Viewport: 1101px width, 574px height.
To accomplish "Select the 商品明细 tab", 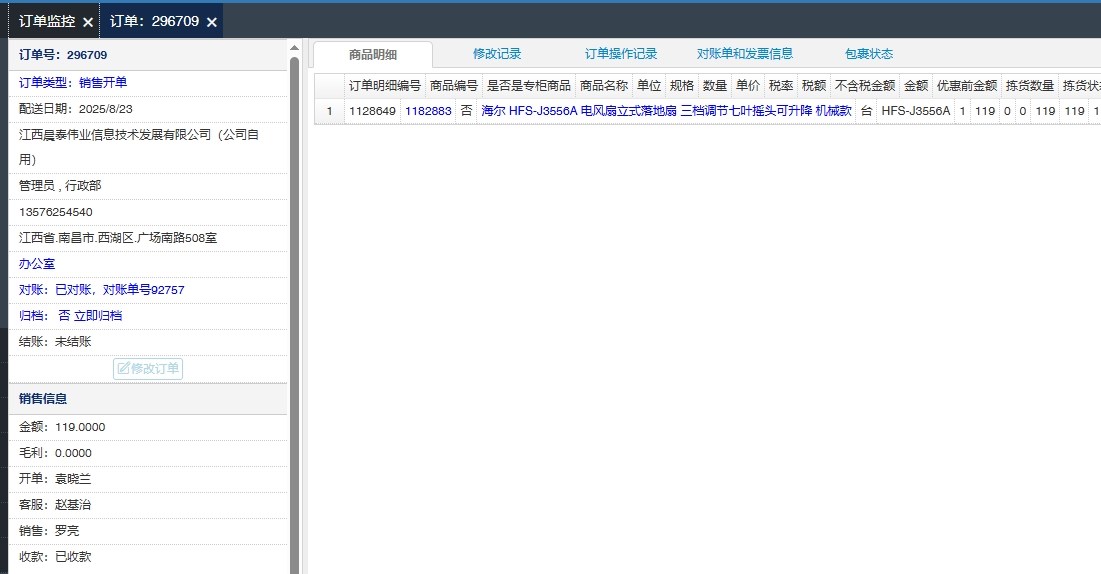I will click(x=373, y=55).
